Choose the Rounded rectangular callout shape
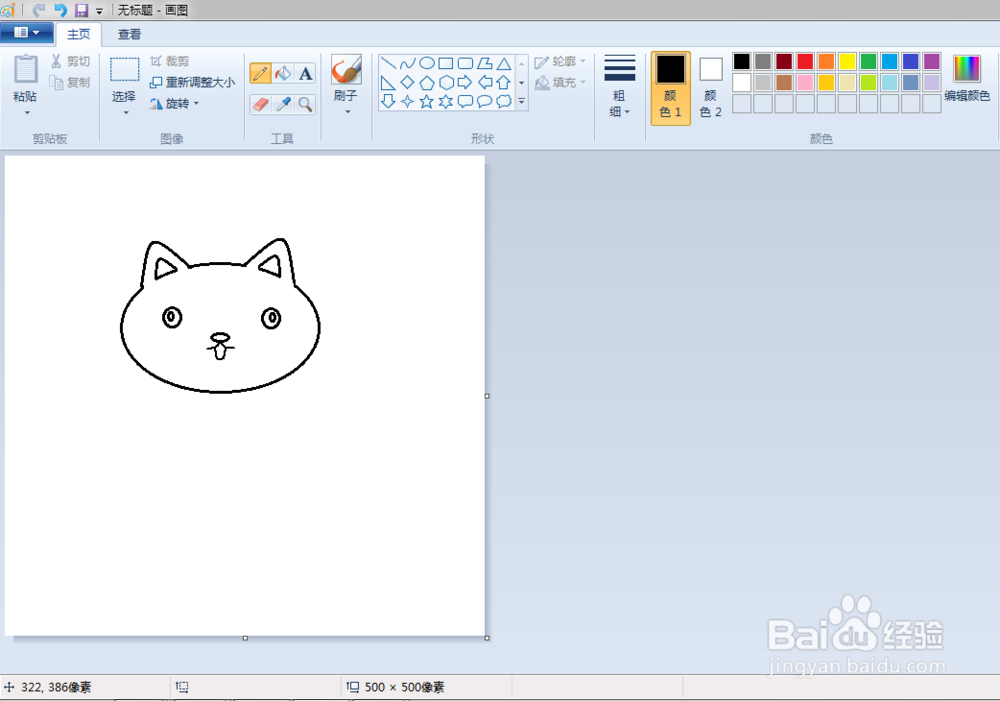 tap(466, 101)
